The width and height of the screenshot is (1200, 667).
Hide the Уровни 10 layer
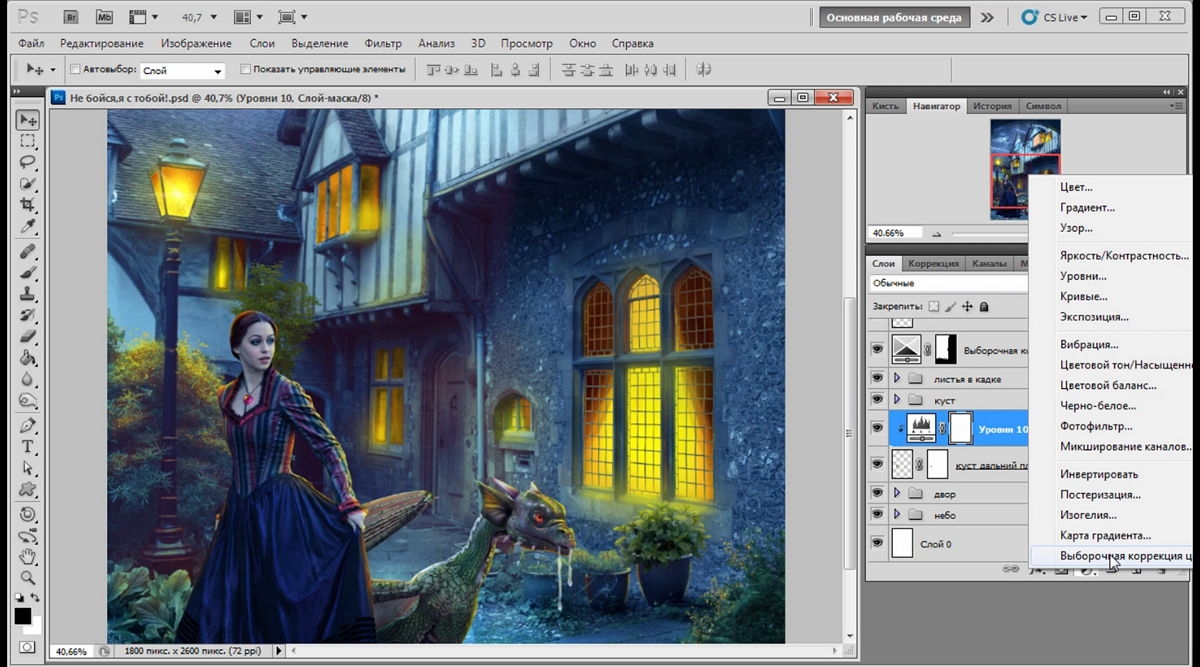coord(877,428)
